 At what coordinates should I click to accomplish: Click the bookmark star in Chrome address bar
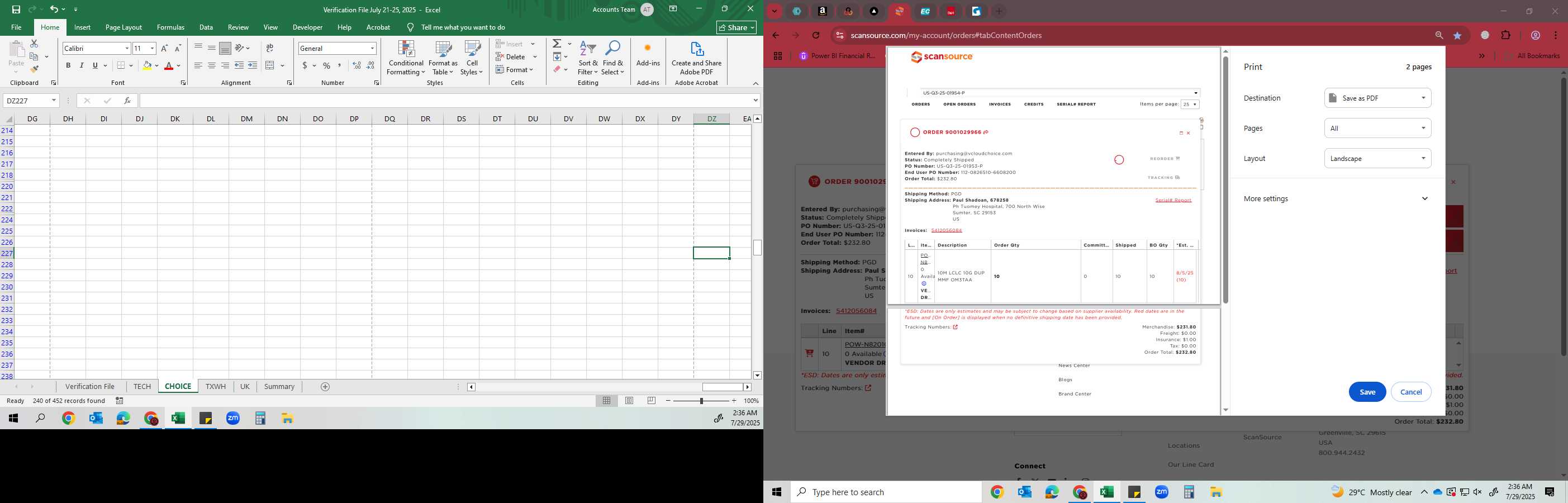coord(1458,35)
